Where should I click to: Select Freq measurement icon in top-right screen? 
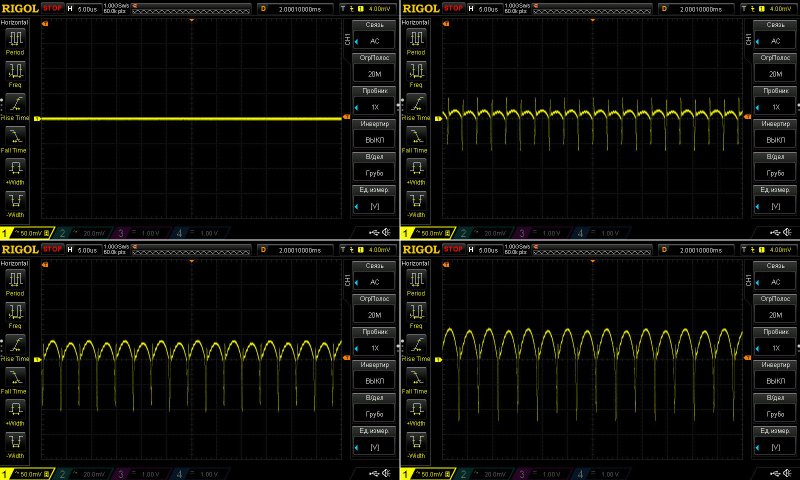point(417,70)
